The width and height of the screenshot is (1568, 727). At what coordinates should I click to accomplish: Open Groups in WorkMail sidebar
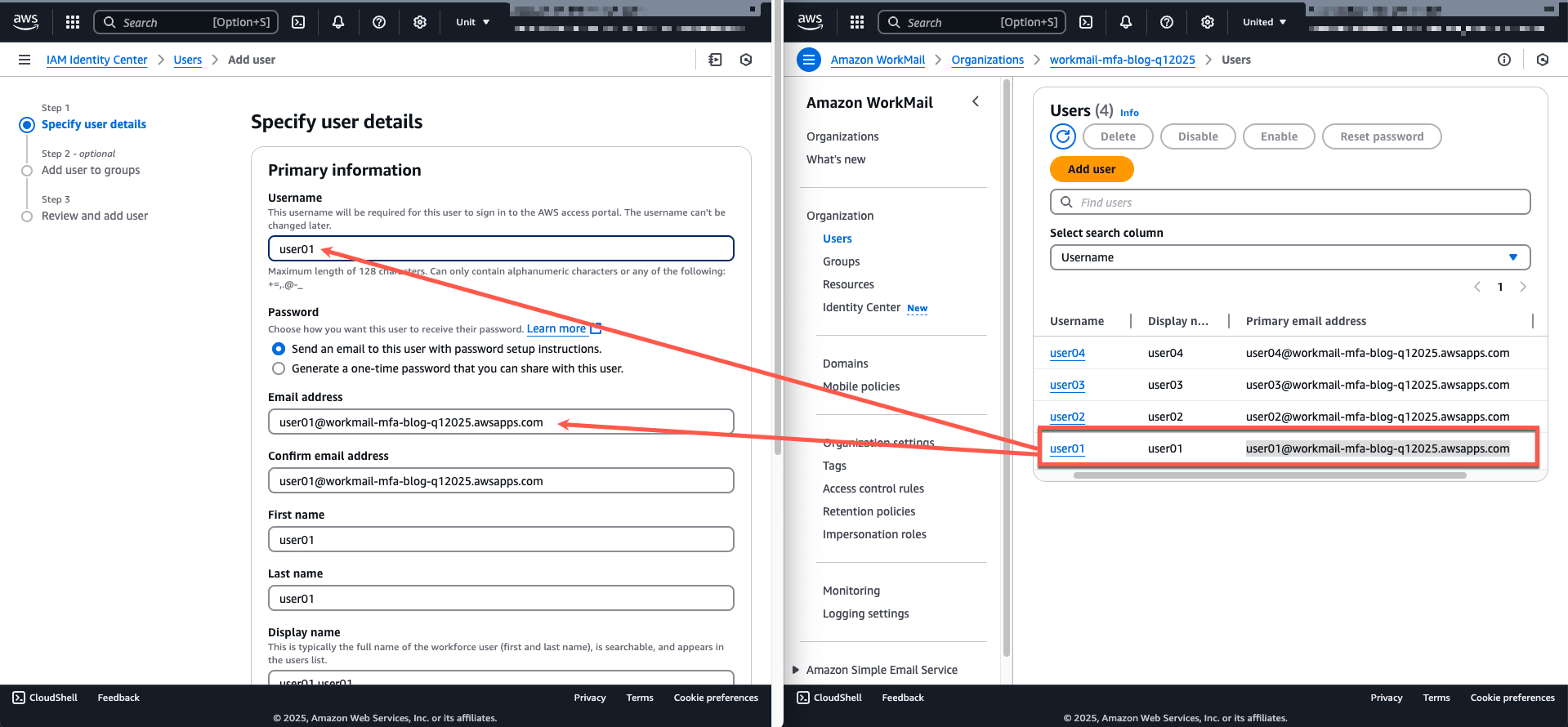[x=841, y=261]
